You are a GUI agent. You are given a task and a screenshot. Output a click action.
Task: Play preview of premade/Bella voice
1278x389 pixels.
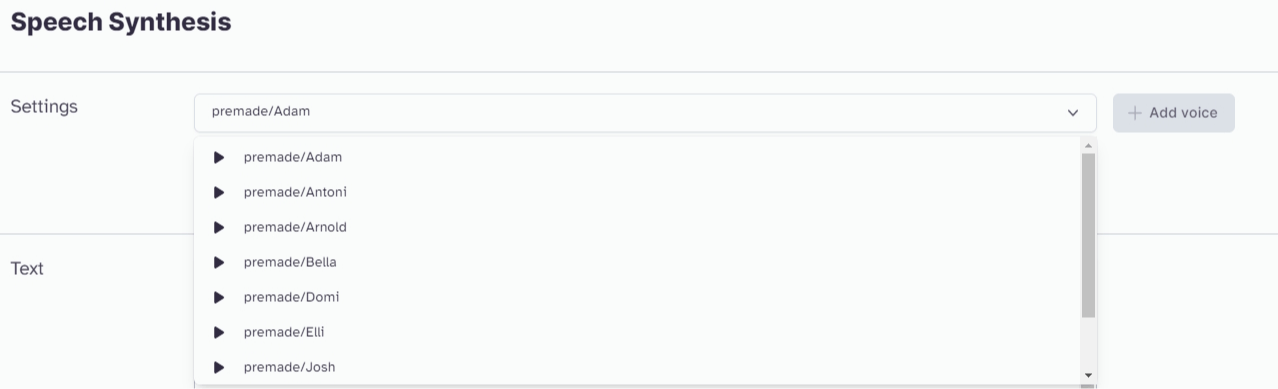point(219,262)
